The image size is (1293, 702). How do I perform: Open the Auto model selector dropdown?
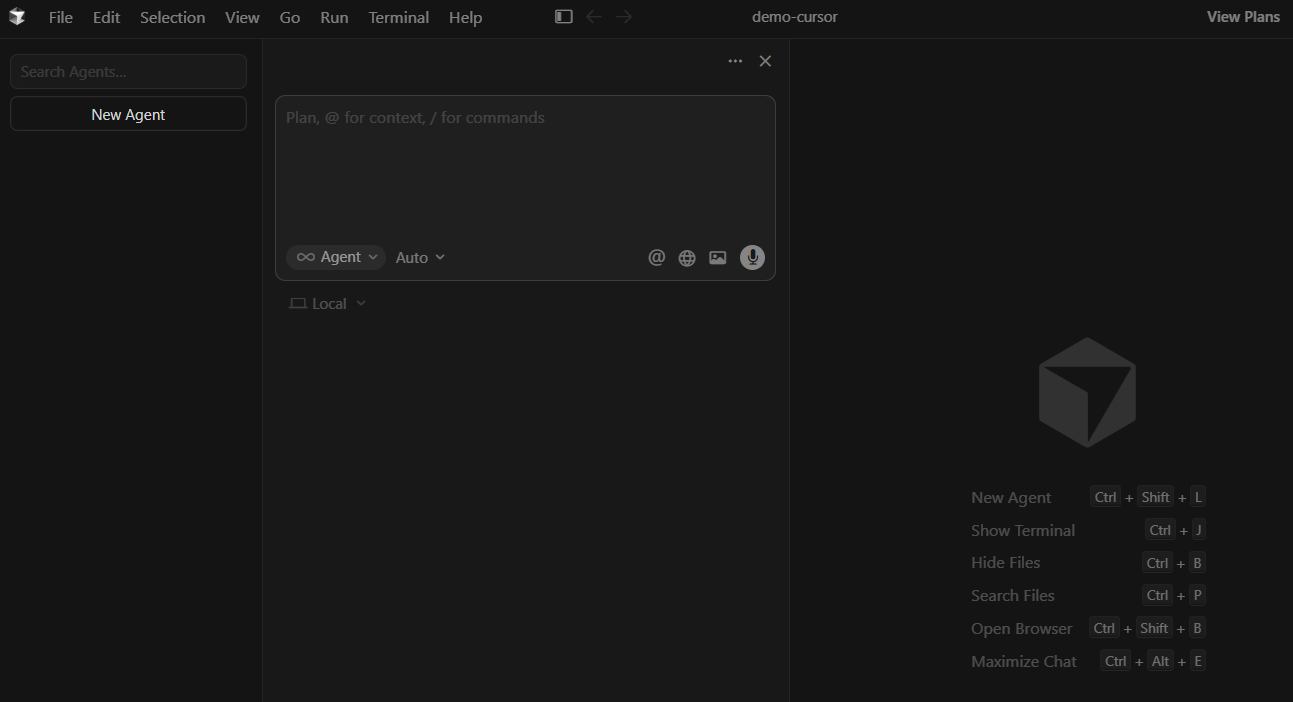tap(419, 257)
